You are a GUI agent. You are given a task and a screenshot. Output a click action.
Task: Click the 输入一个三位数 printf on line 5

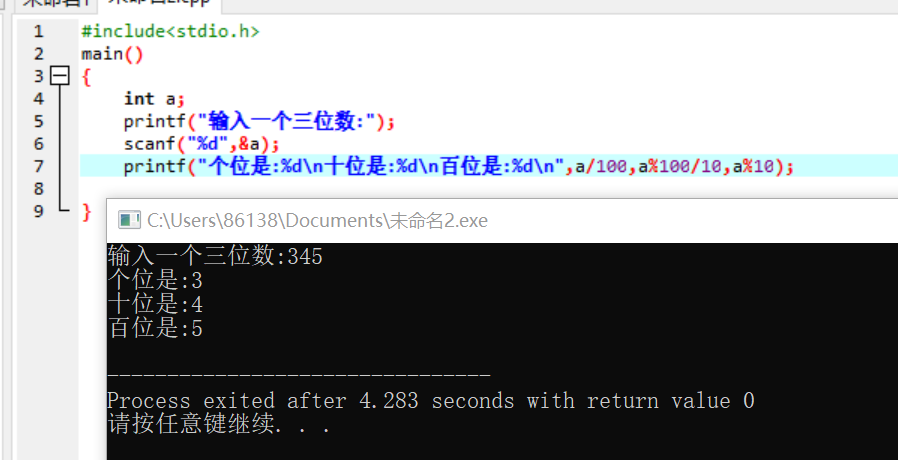[259, 121]
